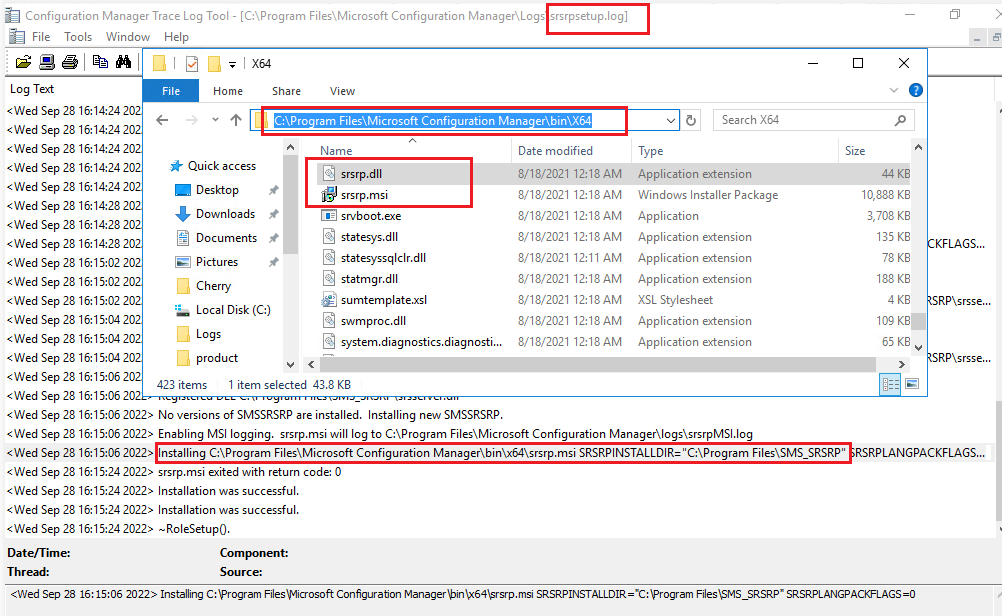1002x616 pixels.
Task: Select Quick access in navigation pane
Action: point(221,166)
